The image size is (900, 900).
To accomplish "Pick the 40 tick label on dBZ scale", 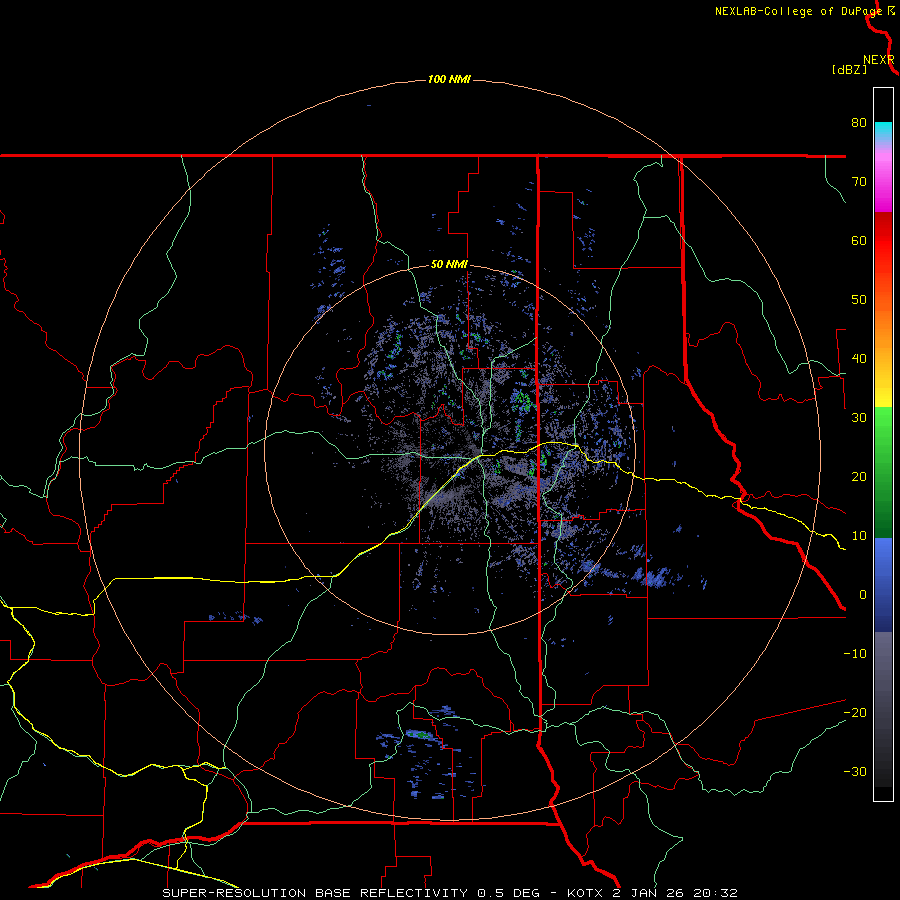I will click(859, 359).
